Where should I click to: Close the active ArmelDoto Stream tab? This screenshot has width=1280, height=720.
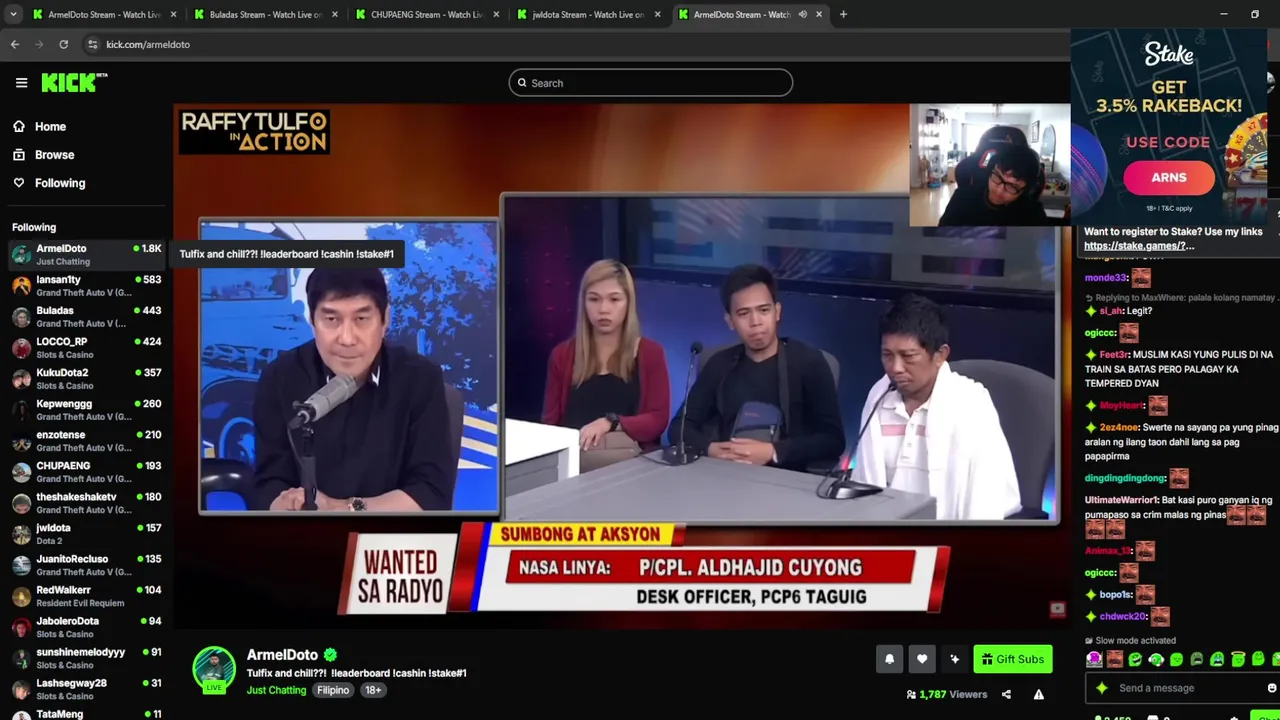819,15
